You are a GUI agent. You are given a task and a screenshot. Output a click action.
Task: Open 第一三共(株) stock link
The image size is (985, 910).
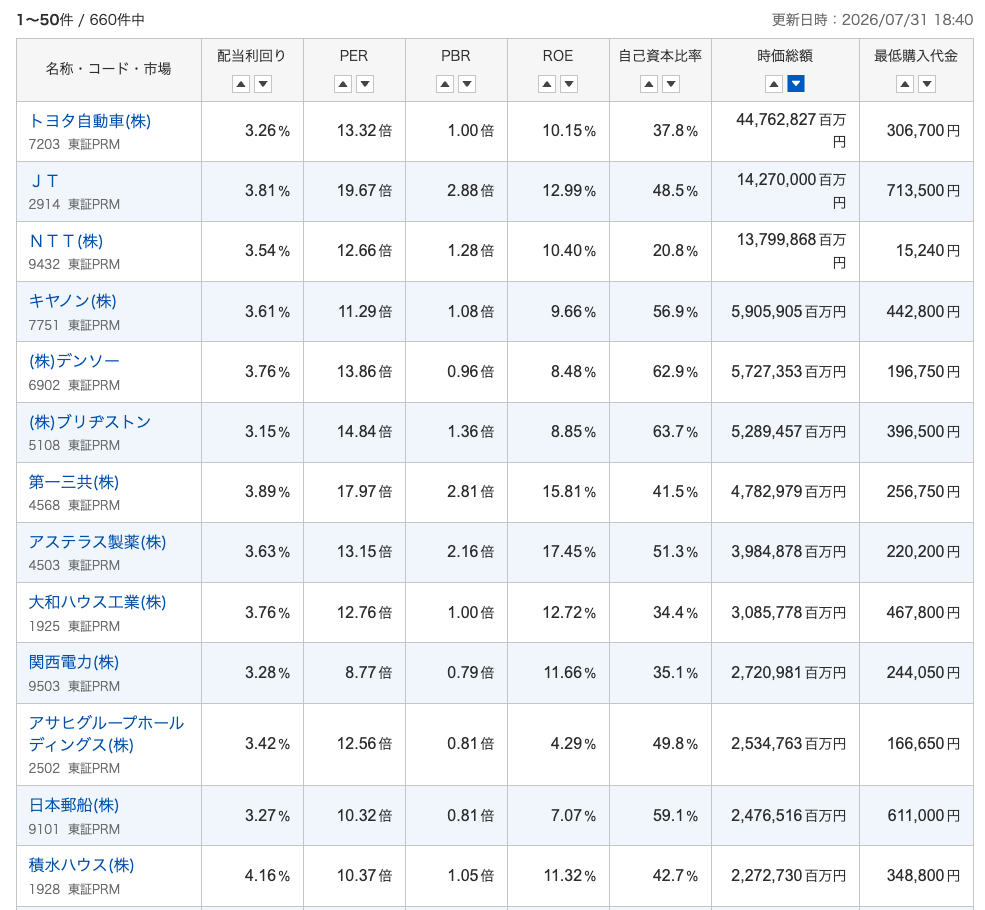(x=74, y=482)
